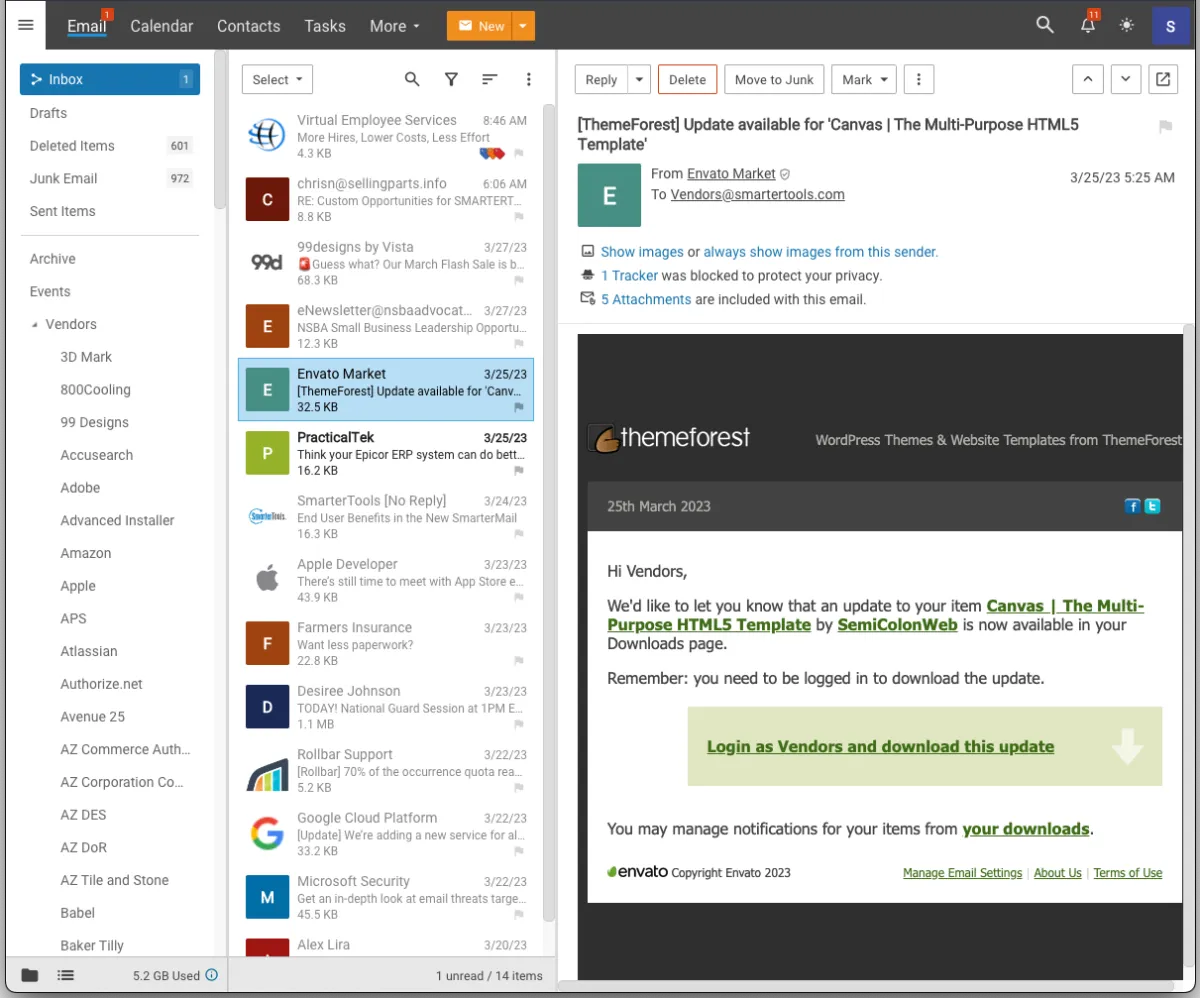This screenshot has height=998, width=1200.
Task: Open the New button dropdown arrow
Action: 523,26
